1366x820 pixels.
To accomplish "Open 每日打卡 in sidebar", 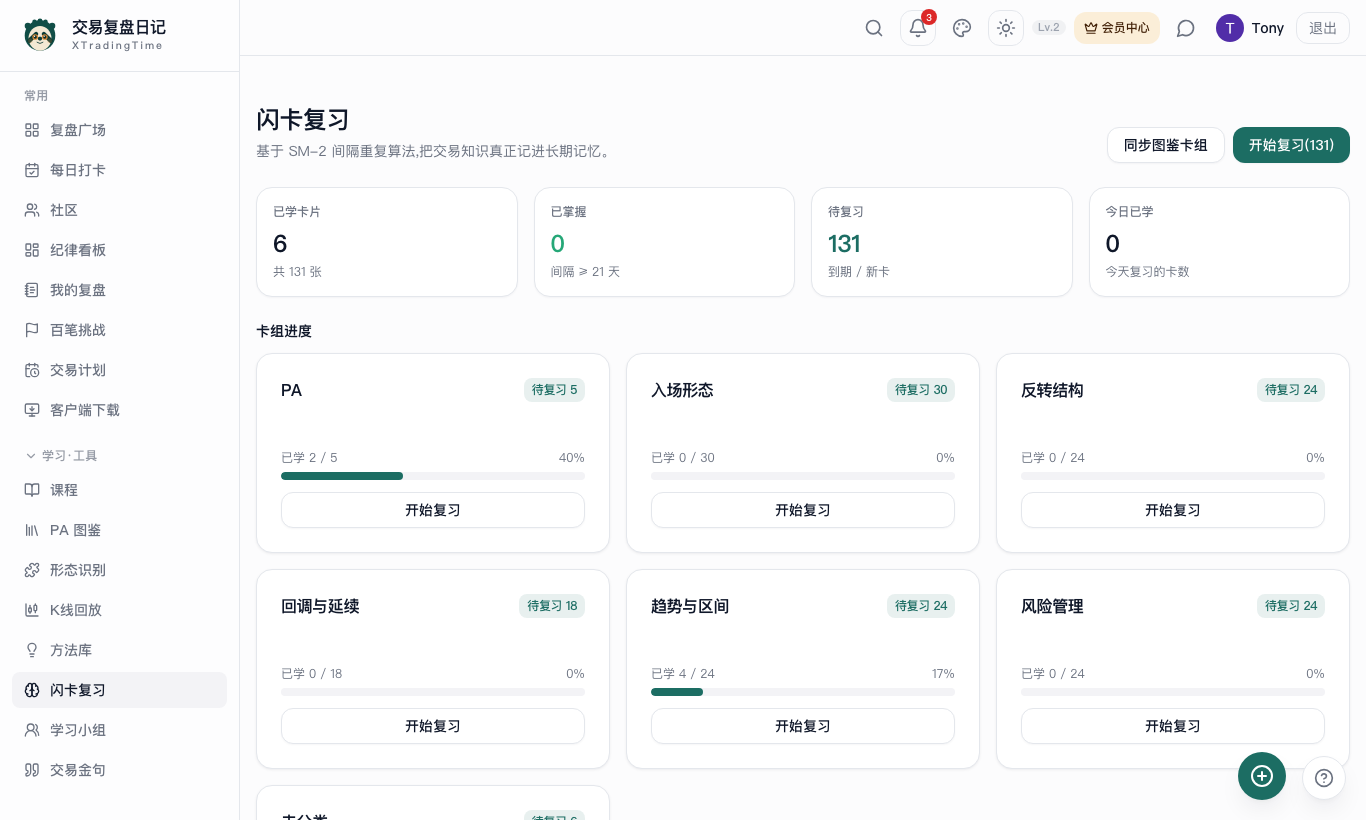I will pyautogui.click(x=119, y=170).
